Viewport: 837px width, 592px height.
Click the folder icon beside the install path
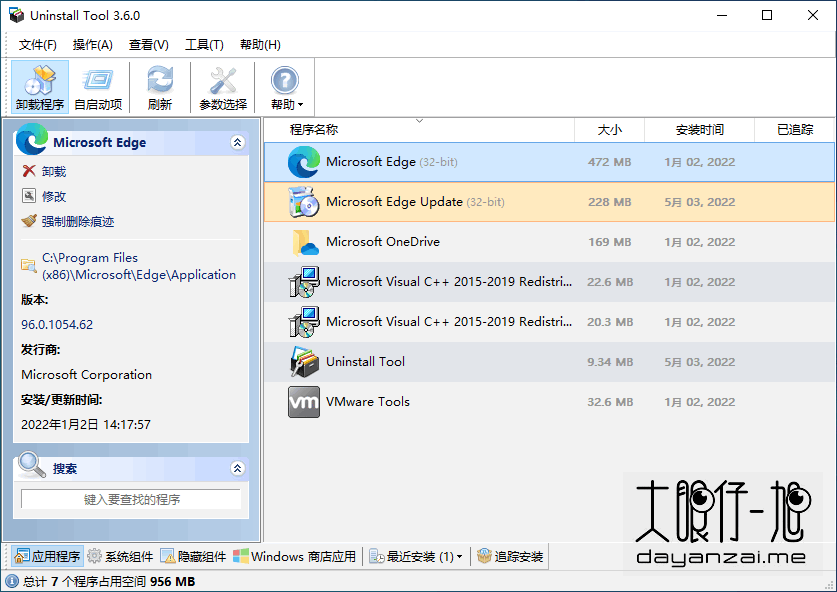(x=28, y=265)
